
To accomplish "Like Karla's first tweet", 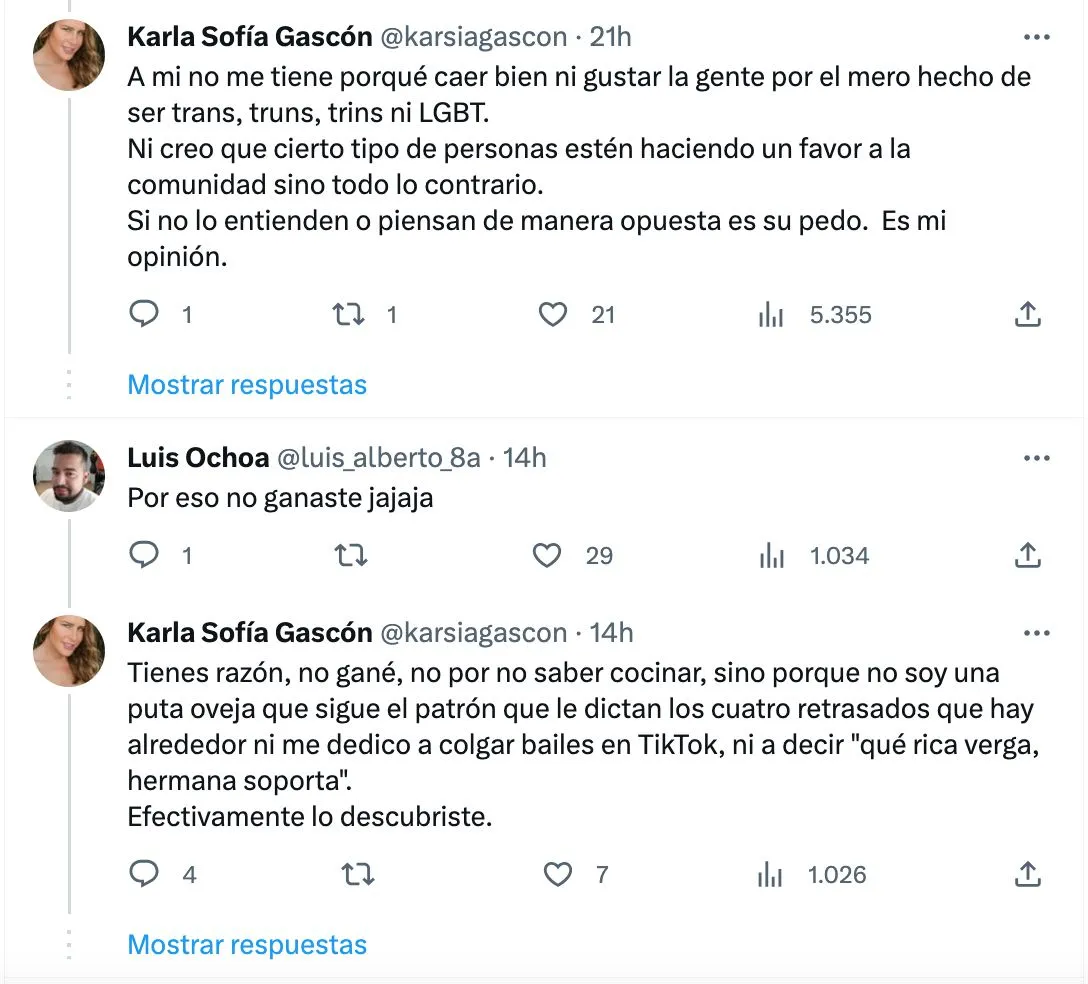I will tap(551, 314).
